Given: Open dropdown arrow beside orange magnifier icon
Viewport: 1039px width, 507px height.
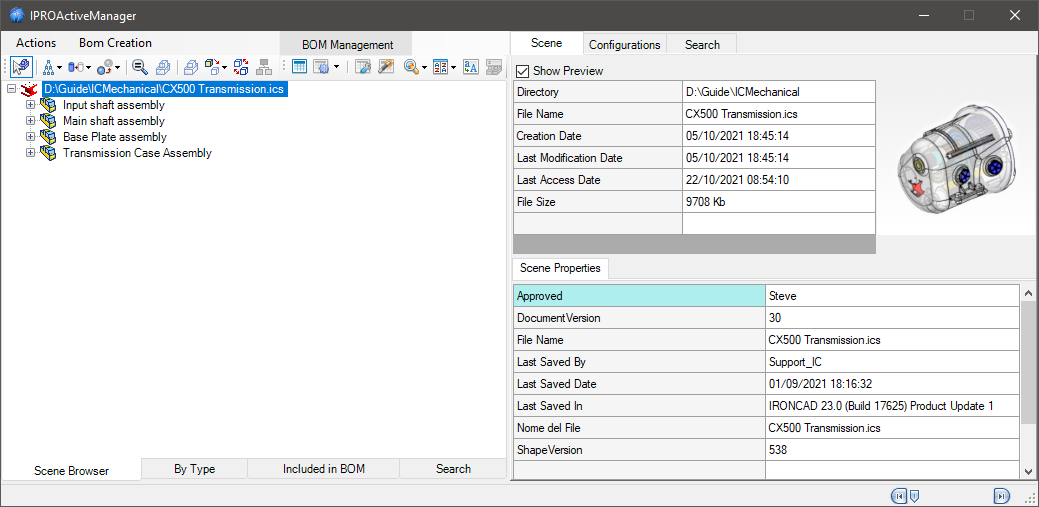Looking at the screenshot, I should (x=425, y=67).
